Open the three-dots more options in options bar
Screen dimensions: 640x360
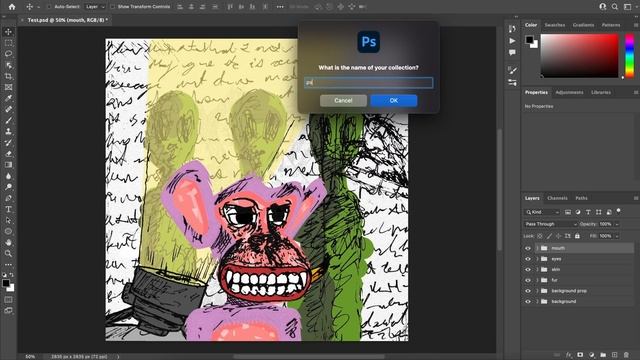[x=280, y=7]
